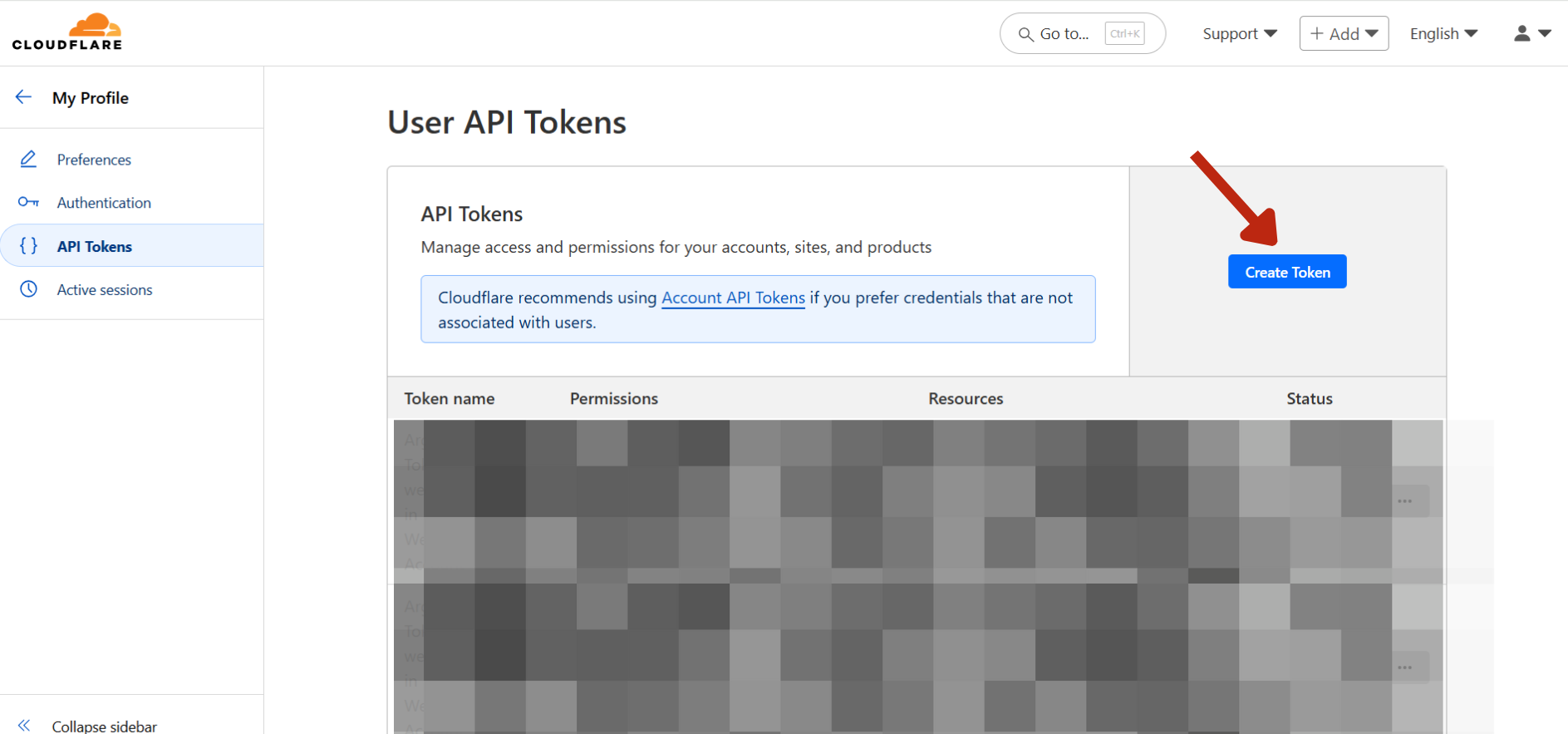This screenshot has height=734, width=1568.
Task: Click the Permissions column header
Action: (614, 398)
